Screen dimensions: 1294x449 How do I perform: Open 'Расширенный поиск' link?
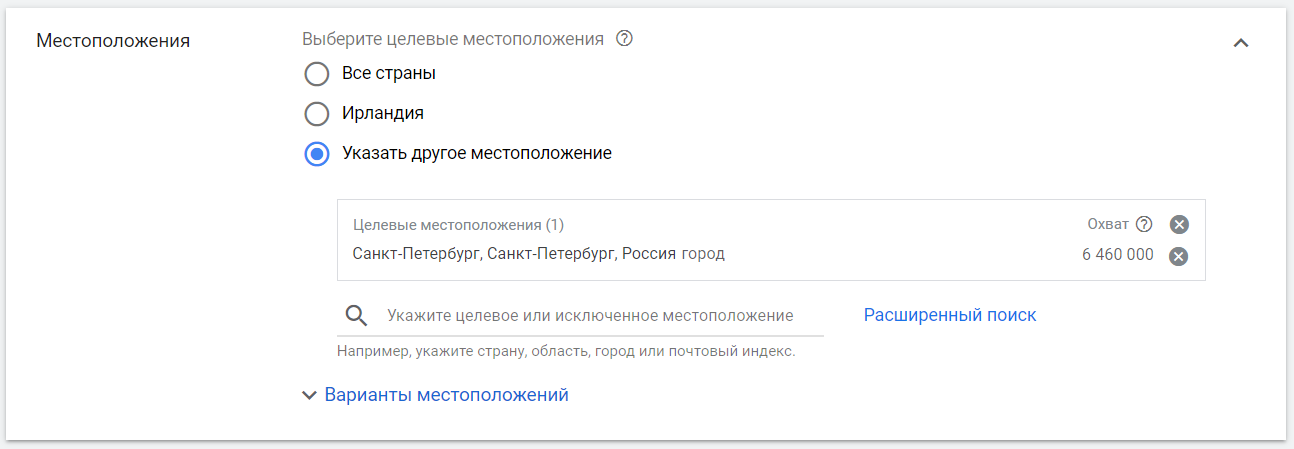950,315
